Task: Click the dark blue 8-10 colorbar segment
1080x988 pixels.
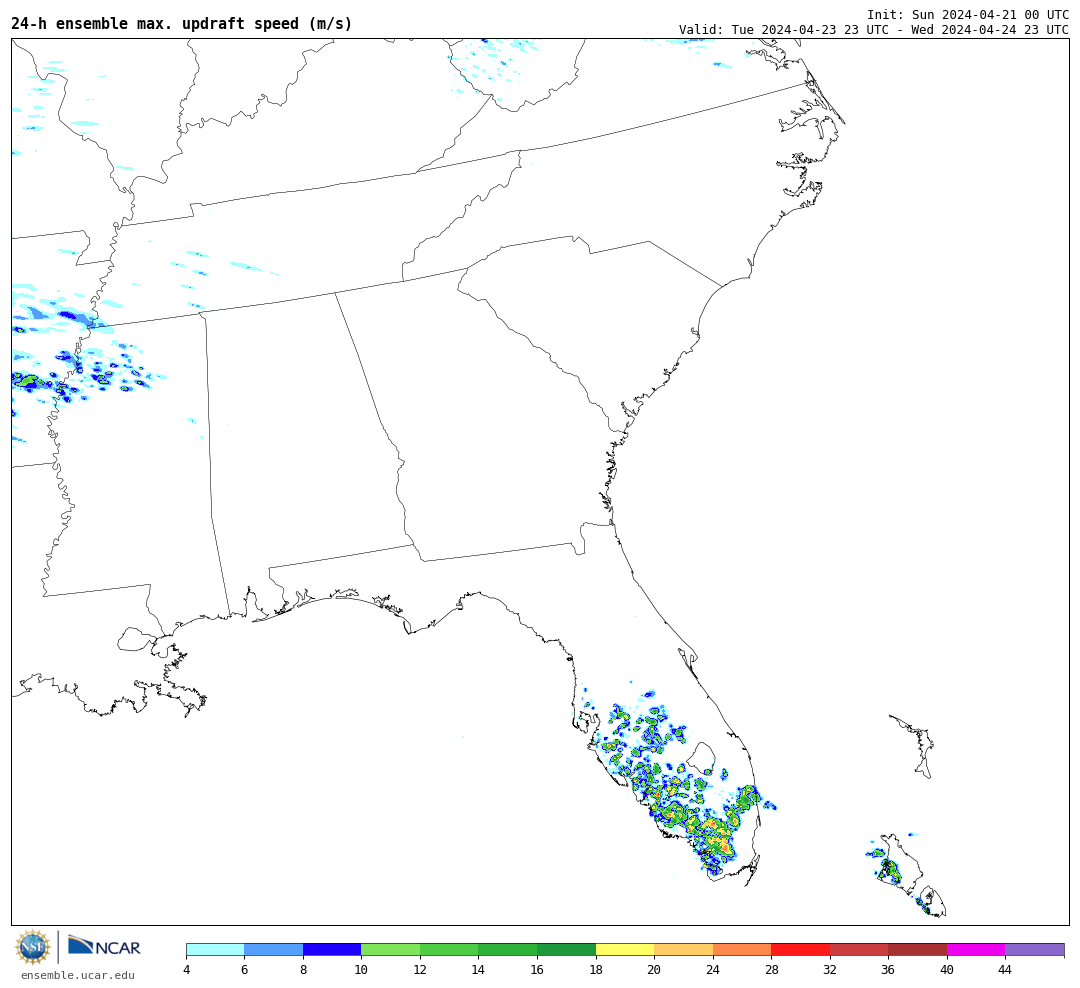Action: [332, 949]
